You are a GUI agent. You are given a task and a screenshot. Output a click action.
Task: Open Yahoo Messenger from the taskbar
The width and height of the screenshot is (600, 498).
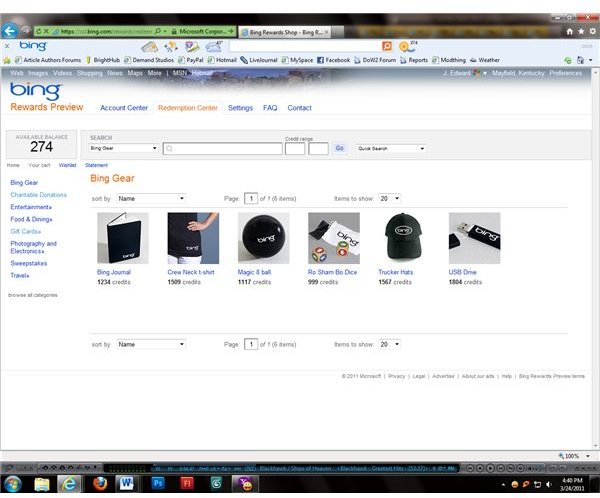(x=245, y=484)
